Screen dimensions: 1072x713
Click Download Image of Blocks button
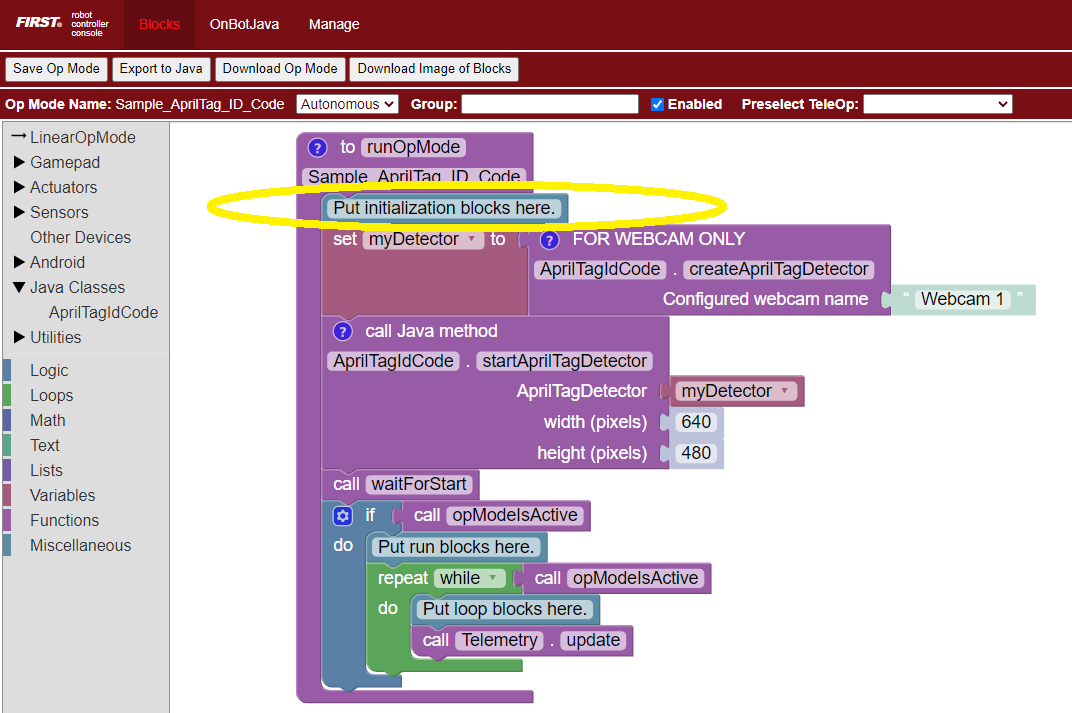pos(434,69)
